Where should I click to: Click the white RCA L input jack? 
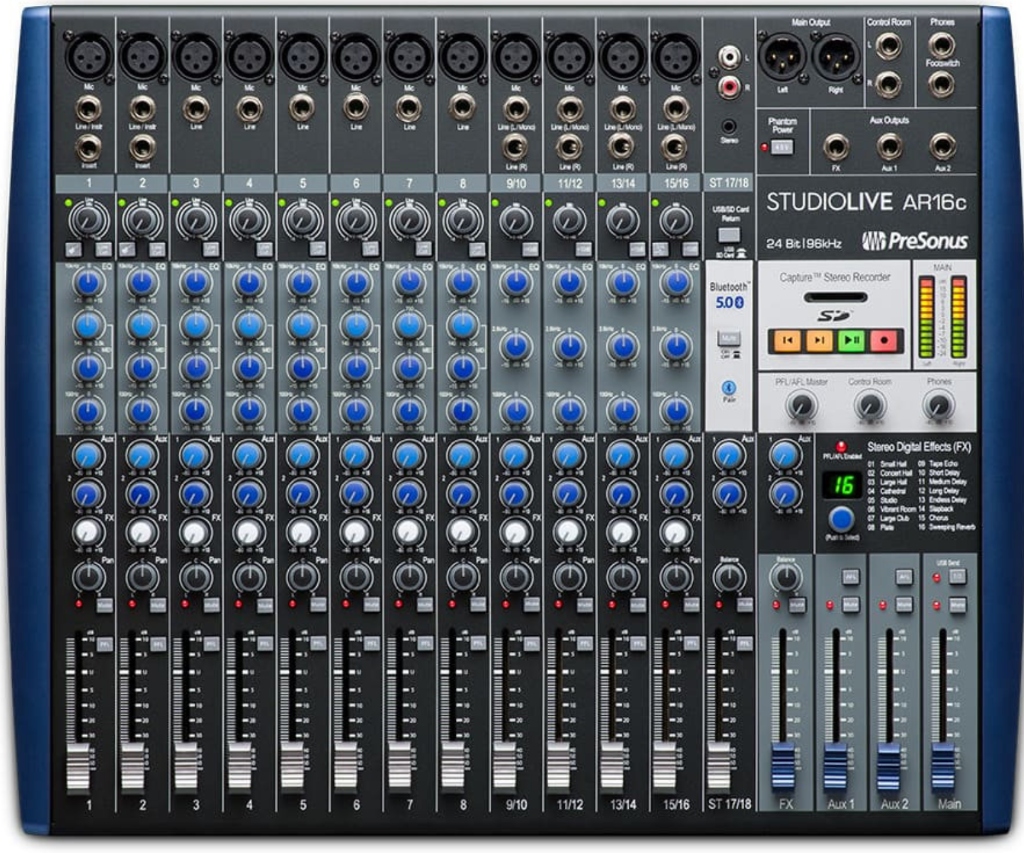(x=729, y=56)
